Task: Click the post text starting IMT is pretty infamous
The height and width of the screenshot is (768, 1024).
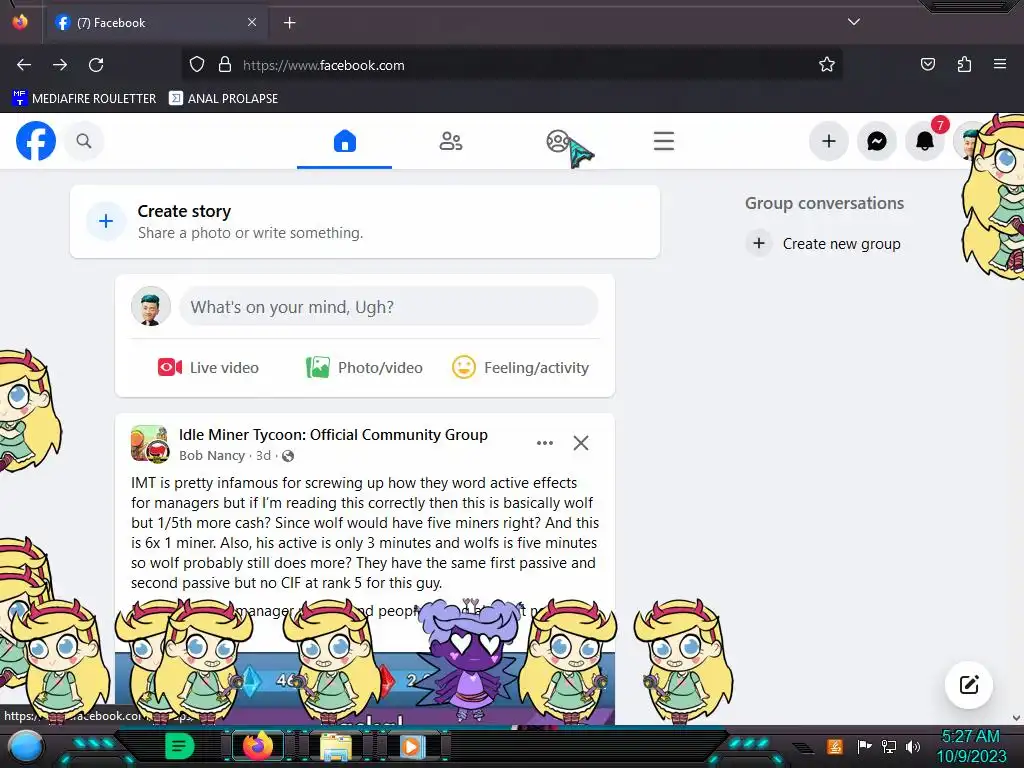Action: click(x=364, y=532)
